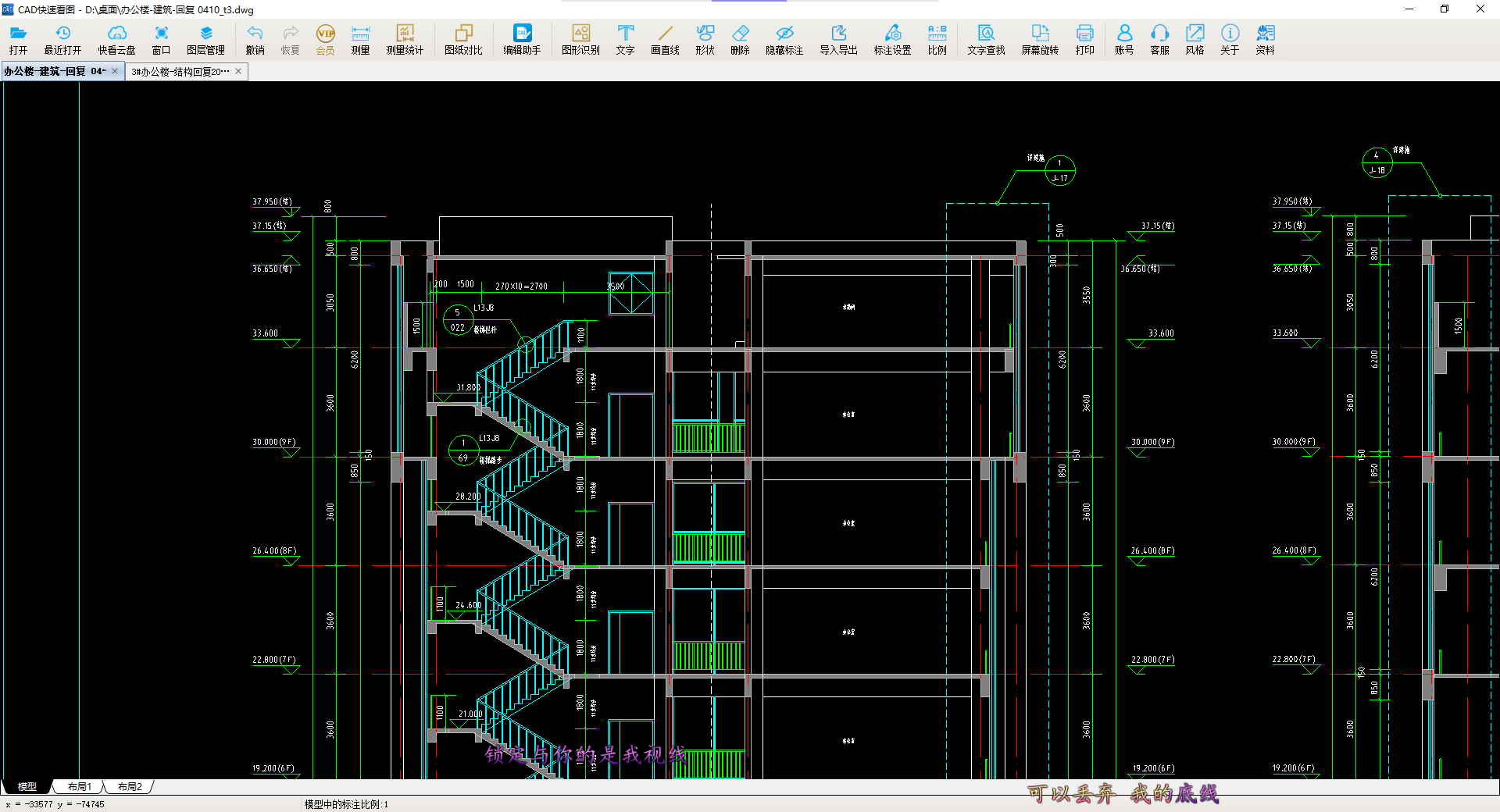The height and width of the screenshot is (812, 1500).
Task: Select the 模型 model space tab
Action: 27,786
